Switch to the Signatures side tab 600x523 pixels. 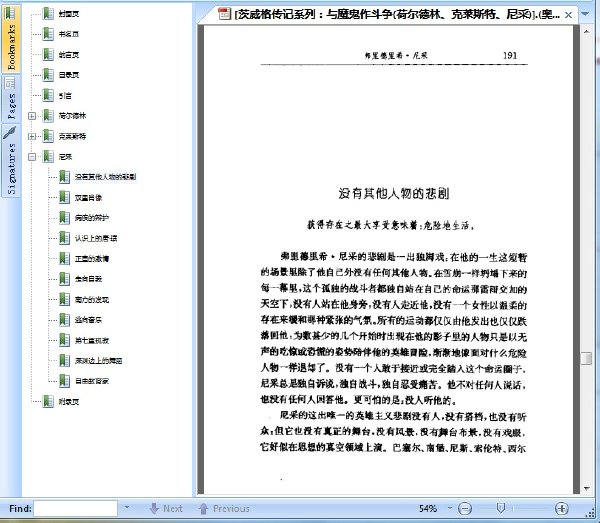click(11, 161)
